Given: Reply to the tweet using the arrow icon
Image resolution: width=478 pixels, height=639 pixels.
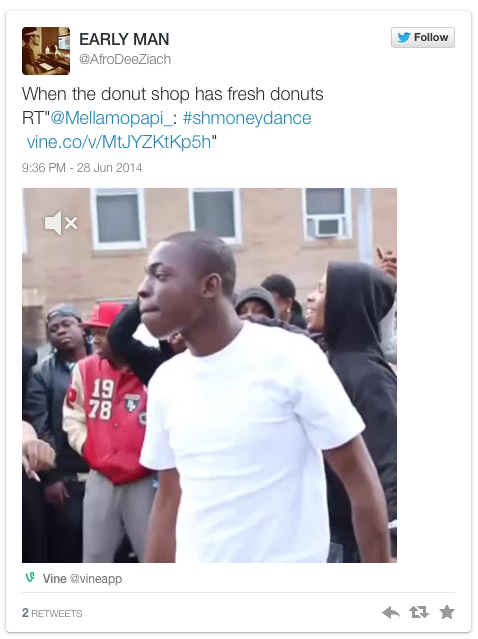Looking at the screenshot, I should [391, 613].
